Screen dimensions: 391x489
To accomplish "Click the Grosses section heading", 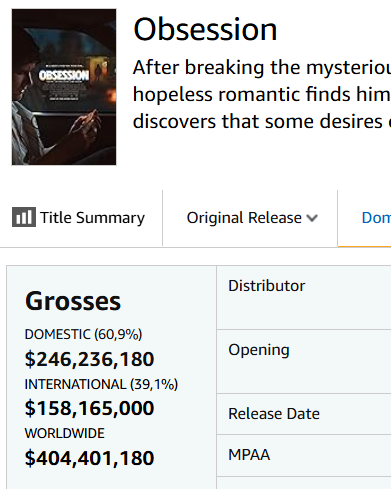I will pos(73,301).
